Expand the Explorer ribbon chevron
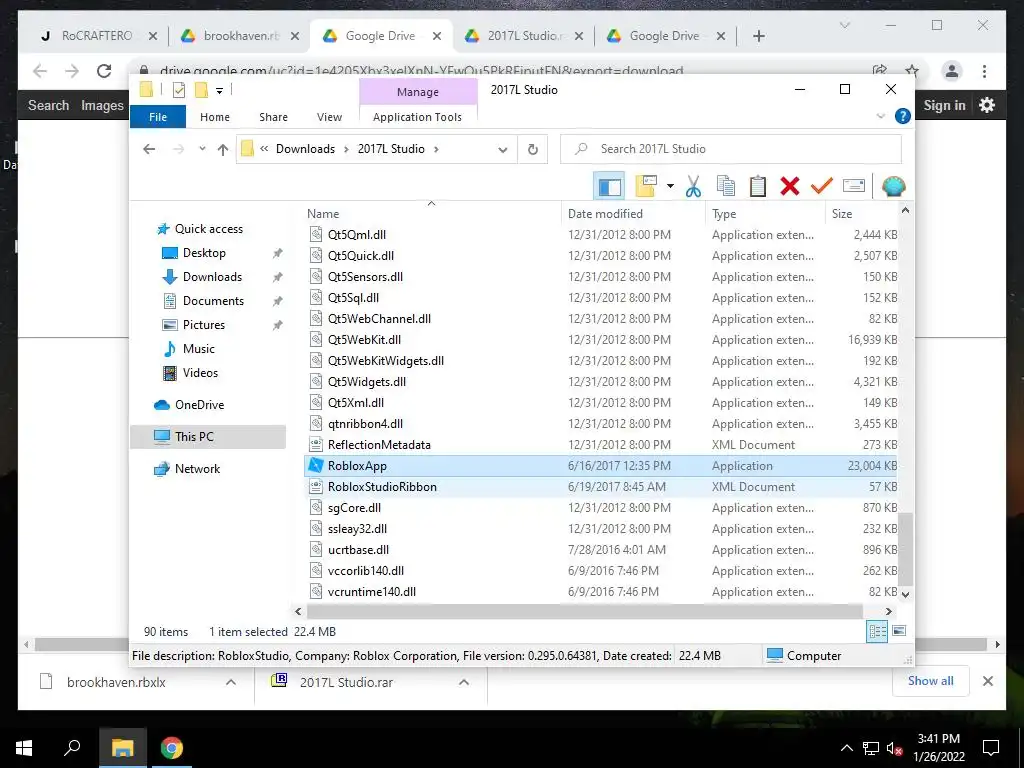The width and height of the screenshot is (1024, 768). pyautogui.click(x=880, y=116)
